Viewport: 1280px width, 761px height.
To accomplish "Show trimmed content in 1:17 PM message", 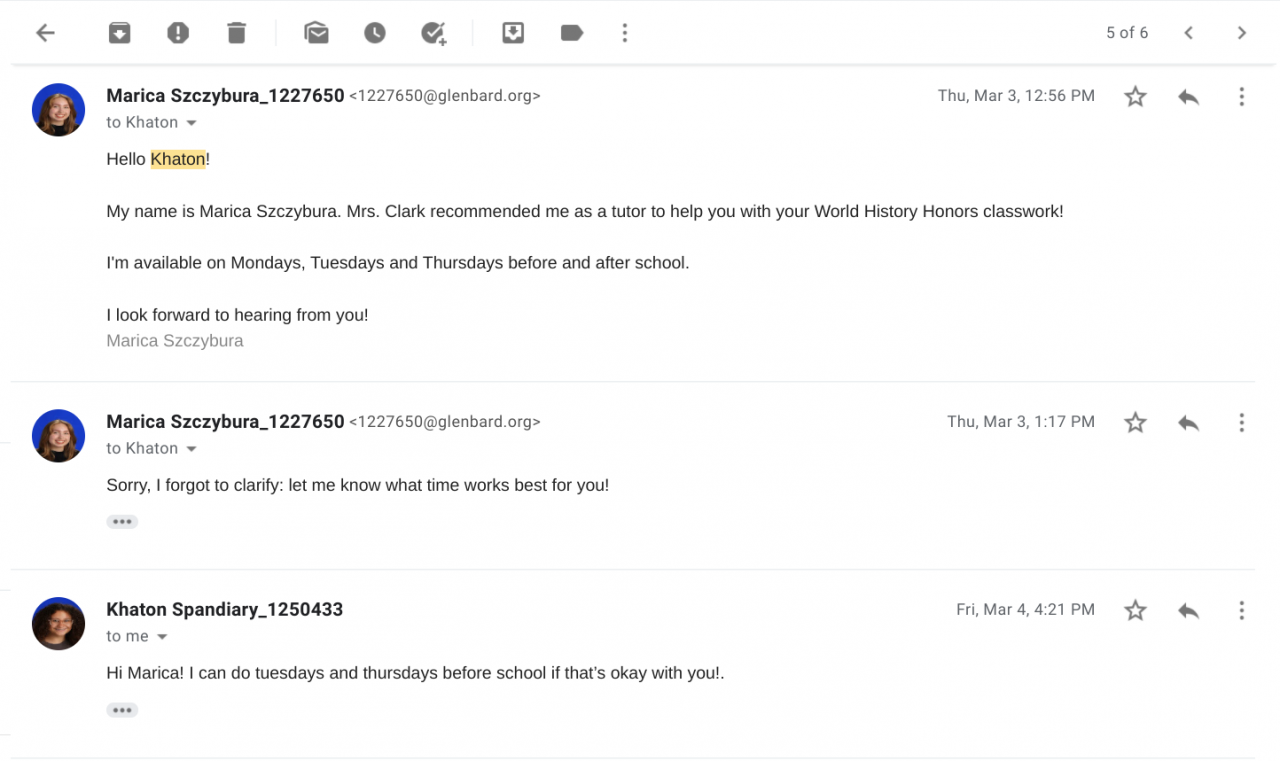I will [122, 522].
